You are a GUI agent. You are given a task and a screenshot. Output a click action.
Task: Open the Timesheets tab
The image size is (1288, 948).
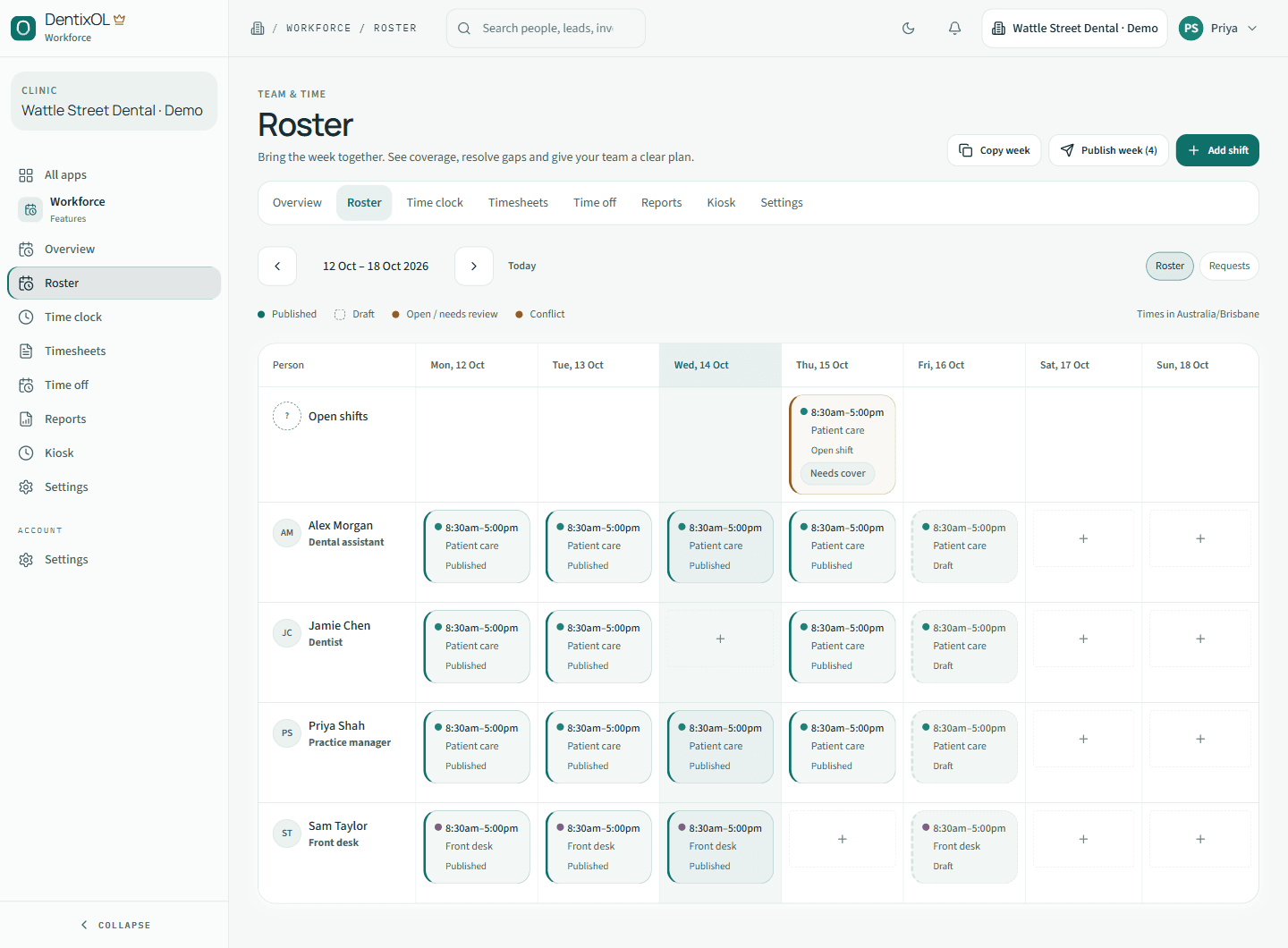[x=518, y=203]
